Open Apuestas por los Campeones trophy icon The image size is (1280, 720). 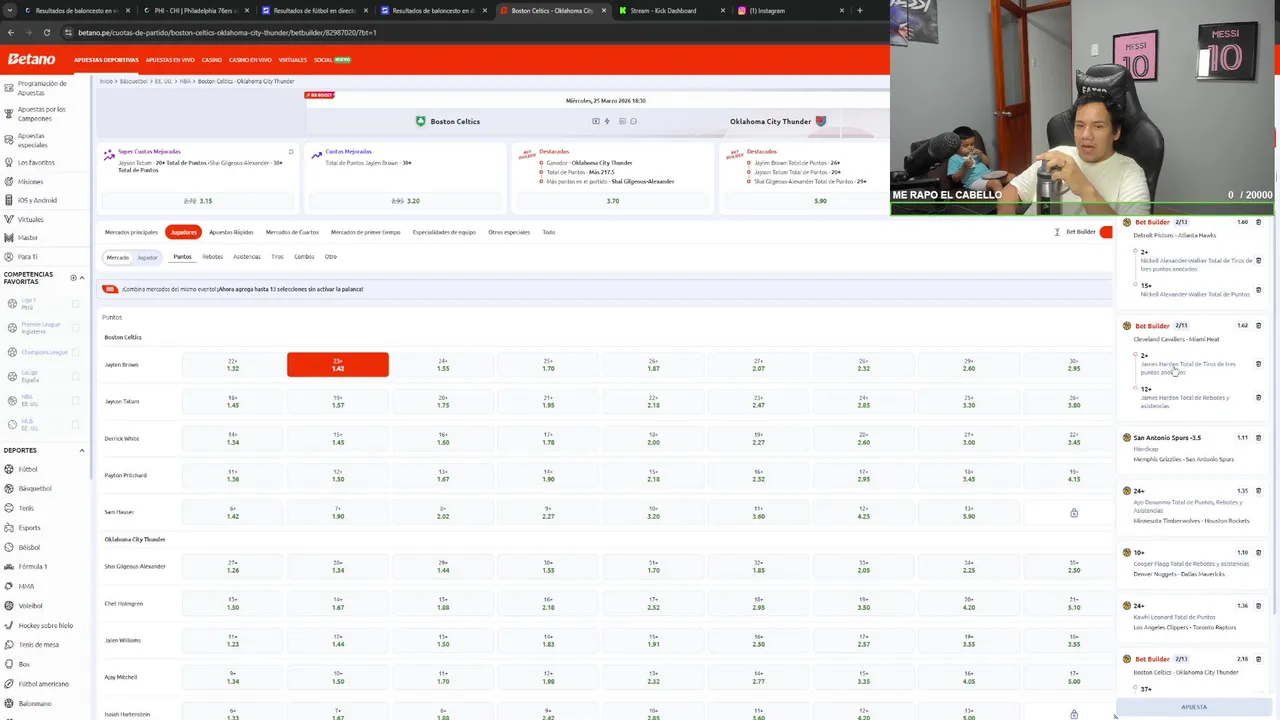coord(9,113)
